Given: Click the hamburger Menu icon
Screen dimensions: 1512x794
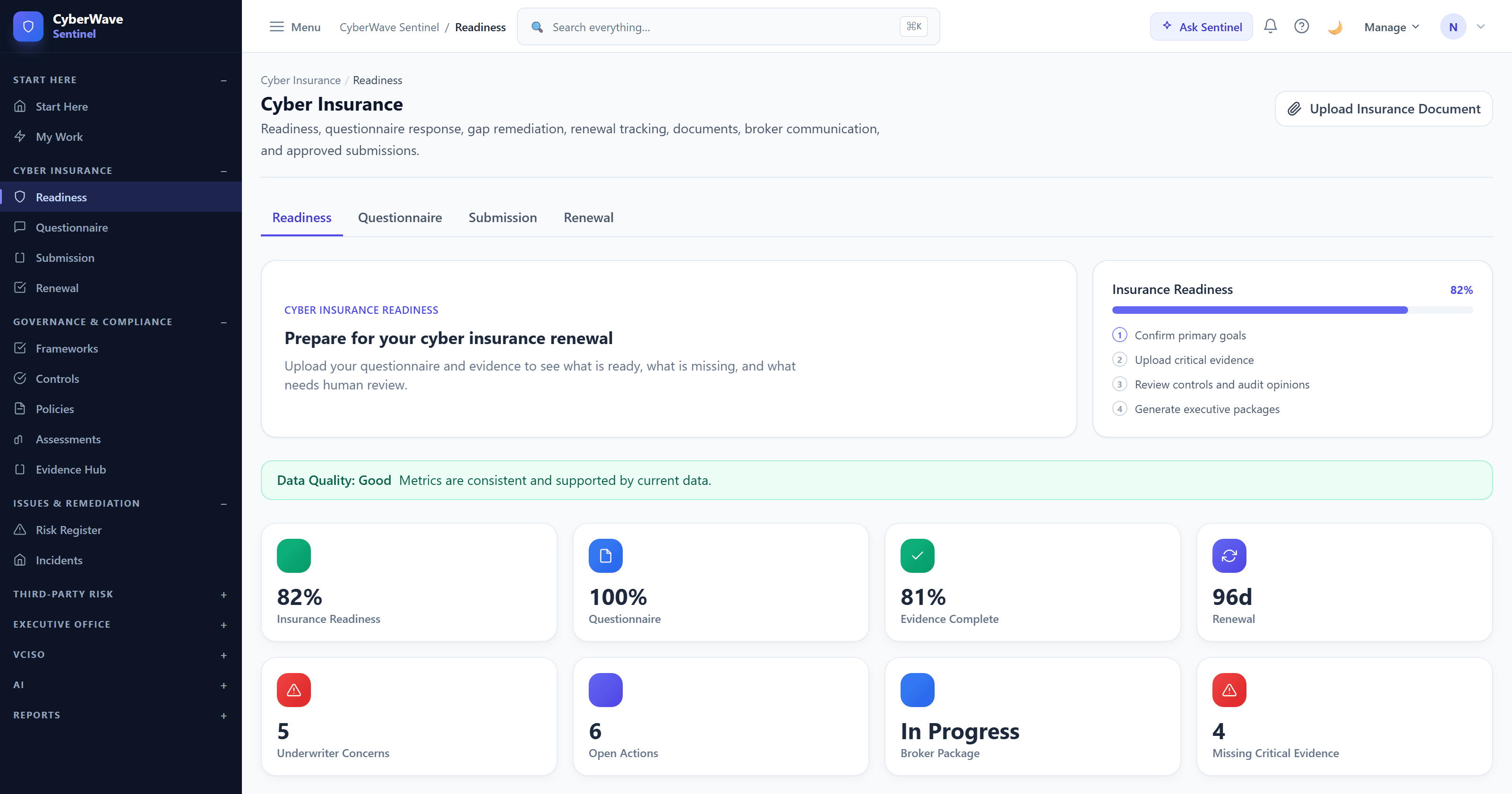Looking at the screenshot, I should 276,27.
